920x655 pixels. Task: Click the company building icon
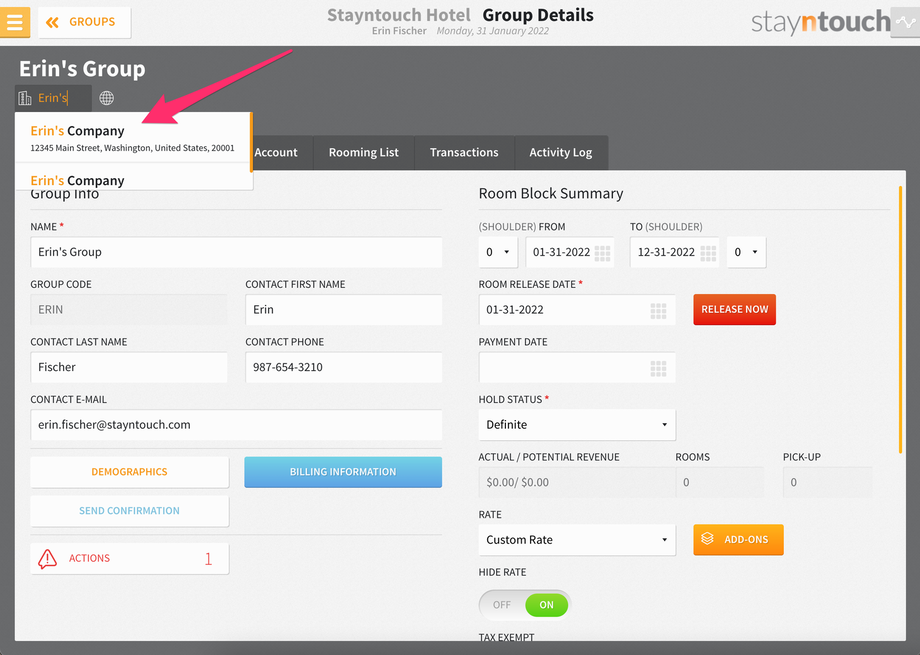25,98
